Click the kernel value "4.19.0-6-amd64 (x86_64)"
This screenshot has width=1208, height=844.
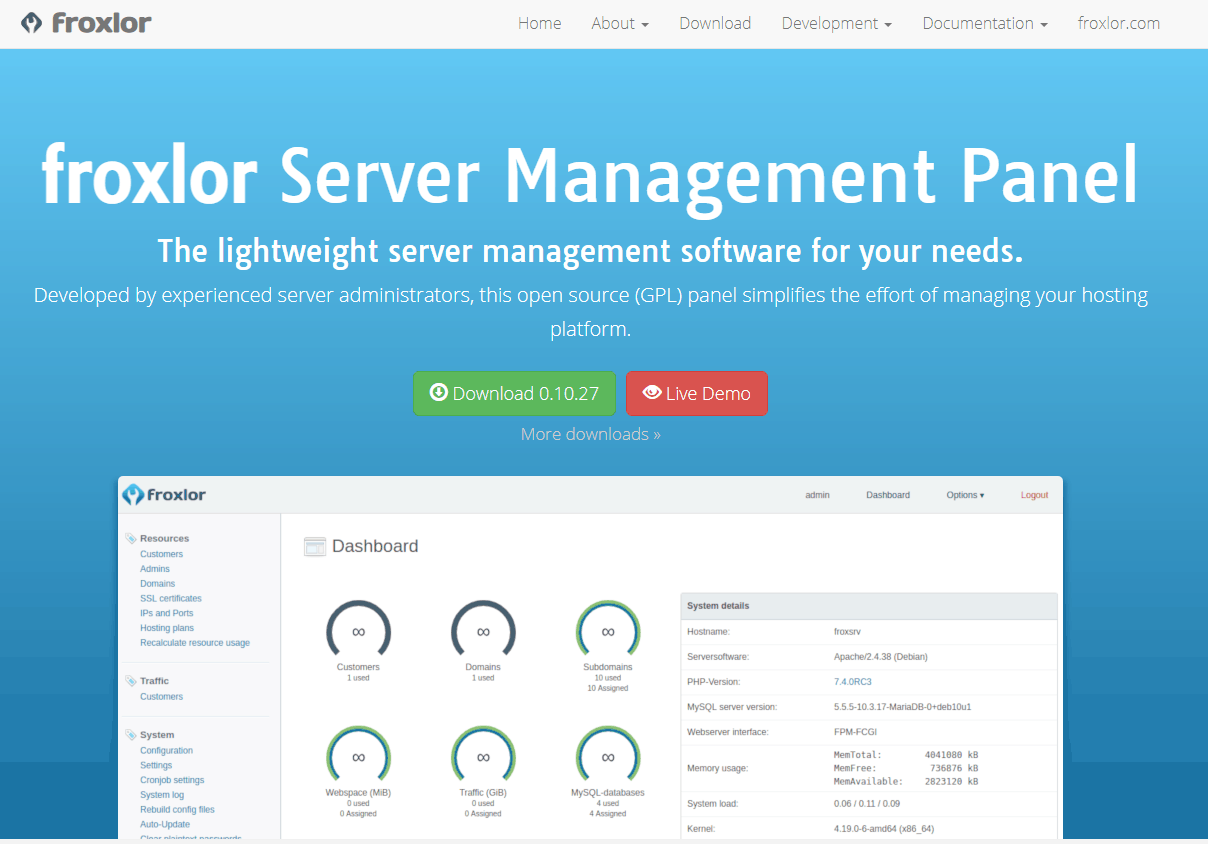pos(884,829)
